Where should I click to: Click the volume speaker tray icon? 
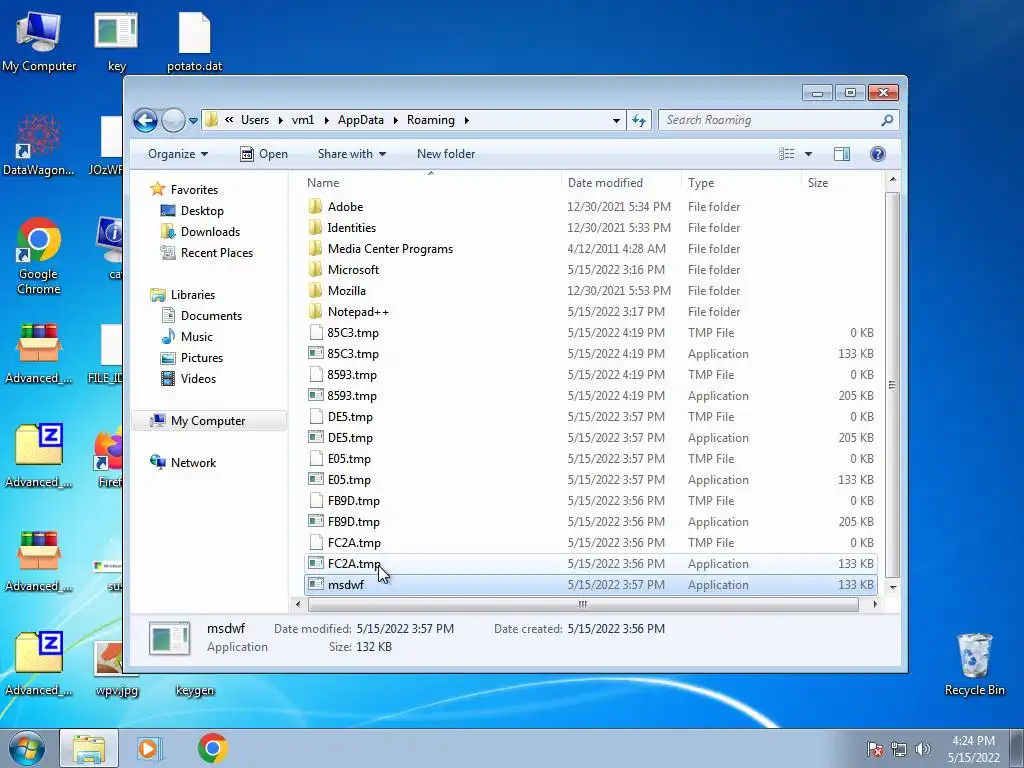tap(923, 749)
